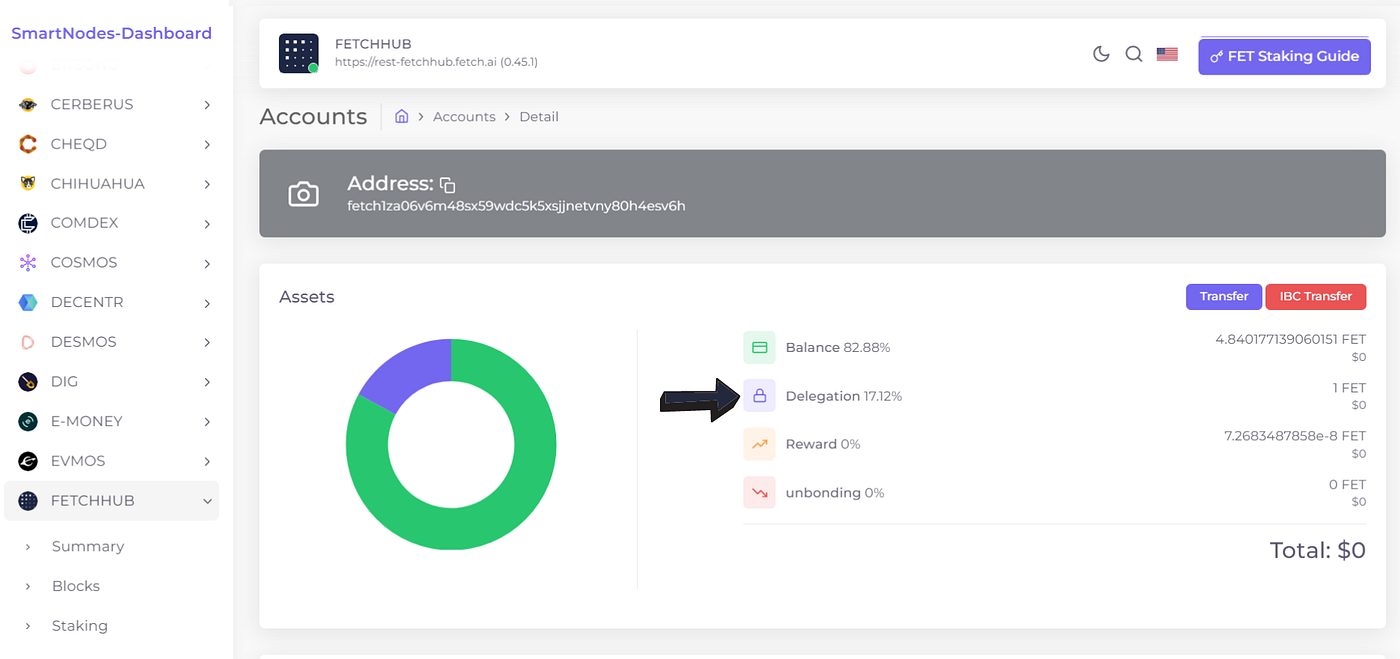Expand E-MONEY chevron in sidebar
The width and height of the screenshot is (1400, 659).
(x=207, y=422)
